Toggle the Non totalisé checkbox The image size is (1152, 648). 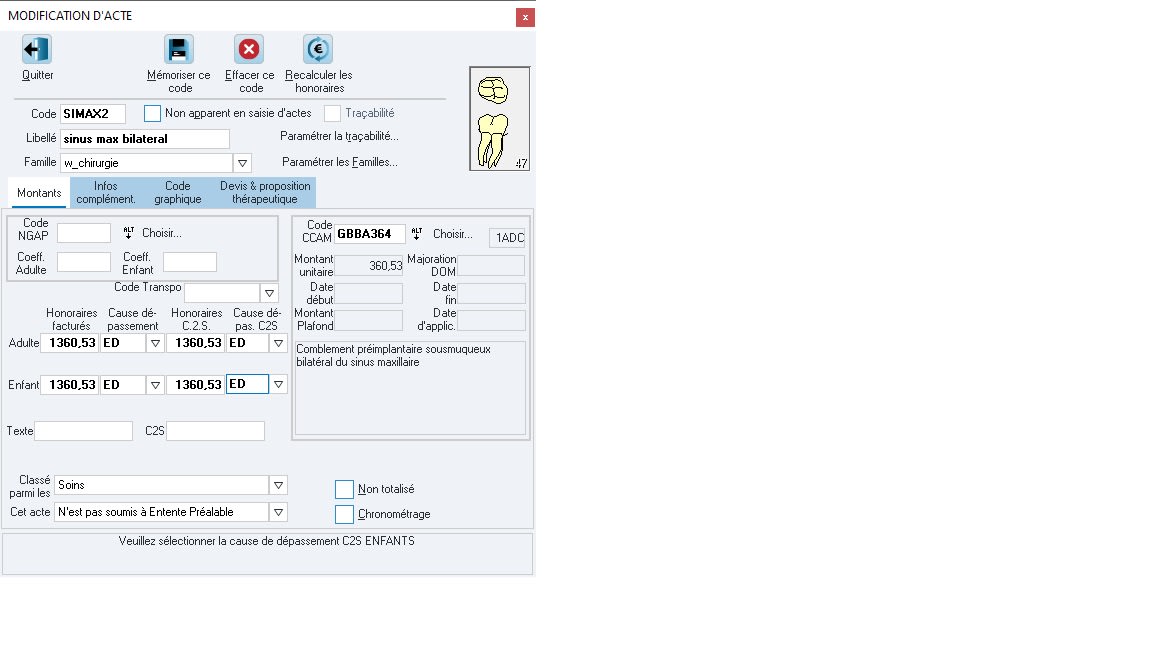(x=344, y=489)
